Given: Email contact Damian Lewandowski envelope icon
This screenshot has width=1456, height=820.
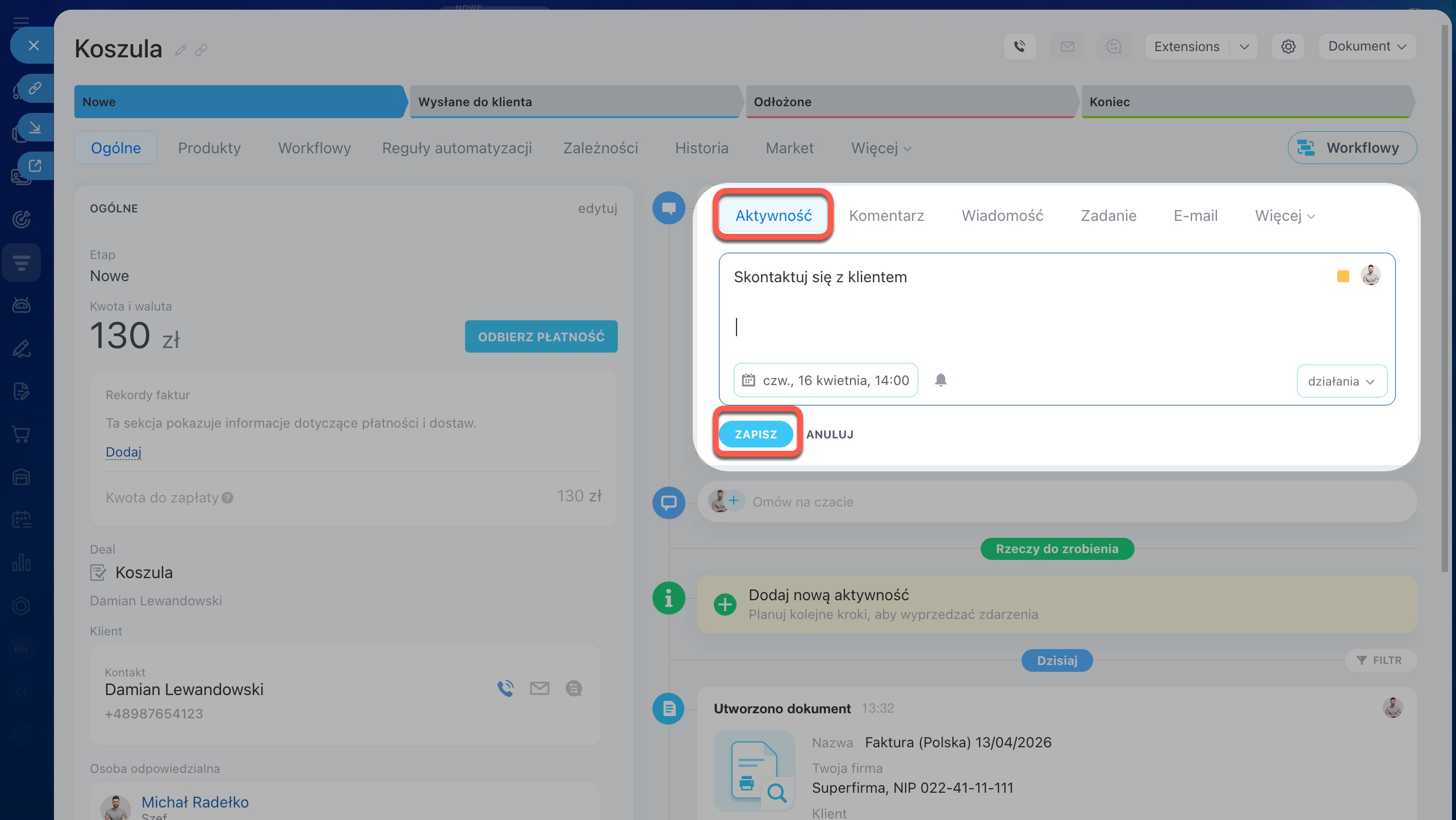Looking at the screenshot, I should pos(539,688).
